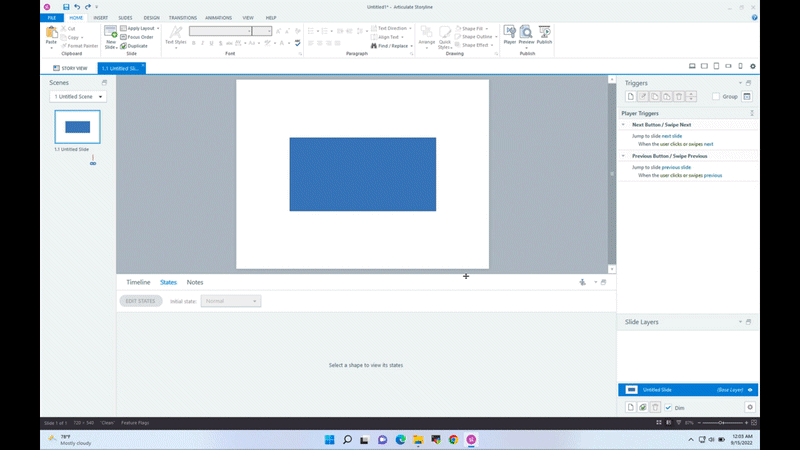This screenshot has height=450, width=800.
Task: Select the 1.1 Untitled Slide thumbnail
Action: pyautogui.click(x=77, y=127)
